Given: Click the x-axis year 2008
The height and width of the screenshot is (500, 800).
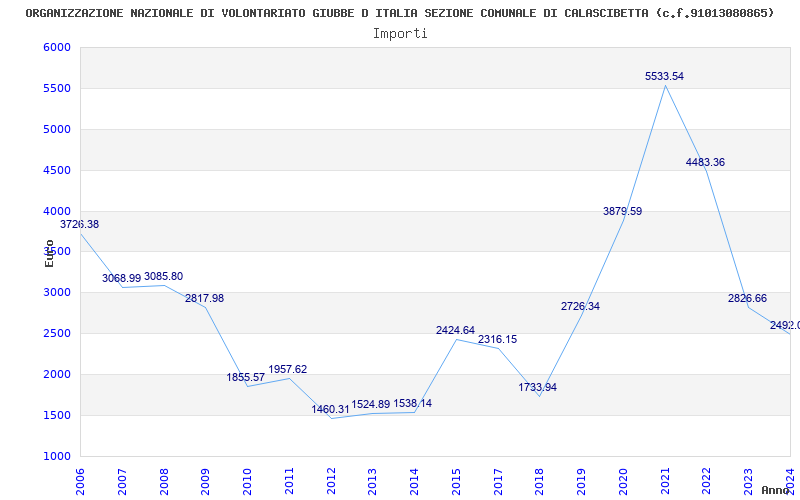Looking at the screenshot, I should coord(164,481).
